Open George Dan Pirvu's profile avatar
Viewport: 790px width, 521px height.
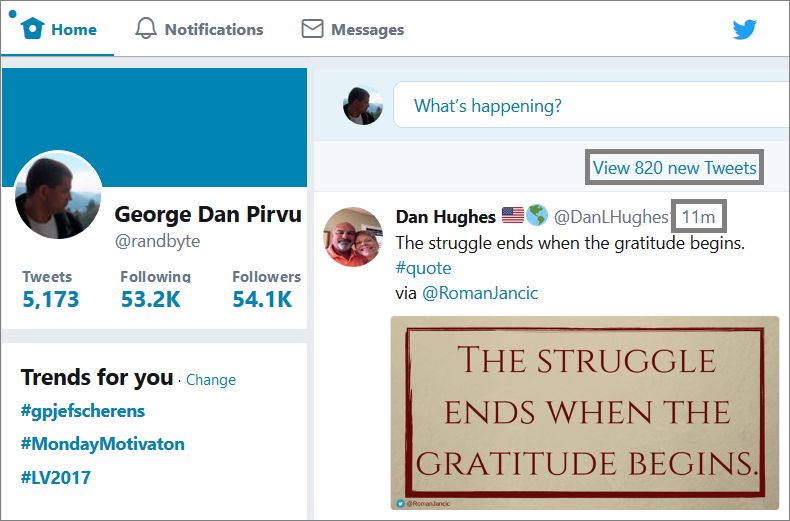[x=58, y=195]
